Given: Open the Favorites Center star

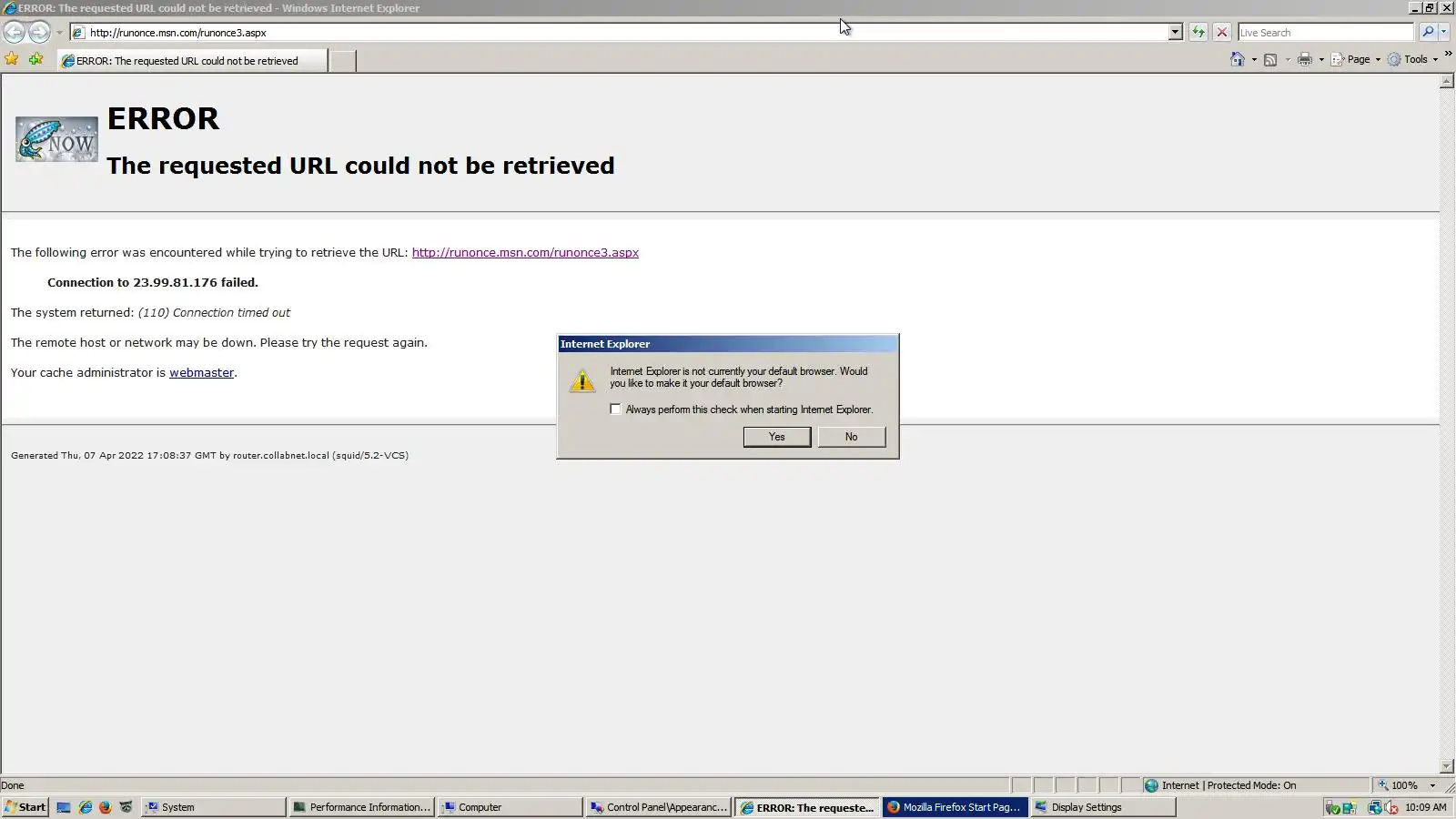Looking at the screenshot, I should pos(12,59).
